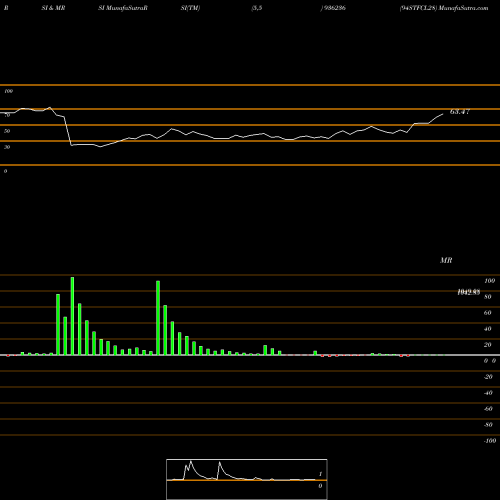Click the 63.47 RSI value label

(460, 112)
